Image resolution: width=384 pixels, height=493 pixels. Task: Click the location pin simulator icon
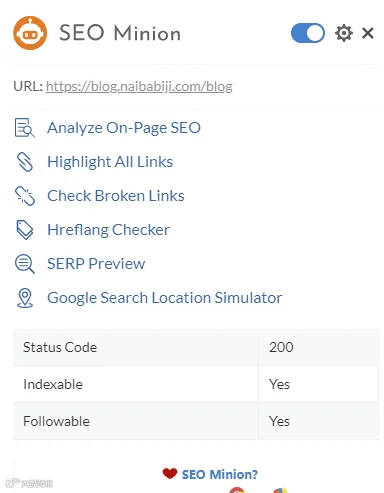(x=25, y=298)
